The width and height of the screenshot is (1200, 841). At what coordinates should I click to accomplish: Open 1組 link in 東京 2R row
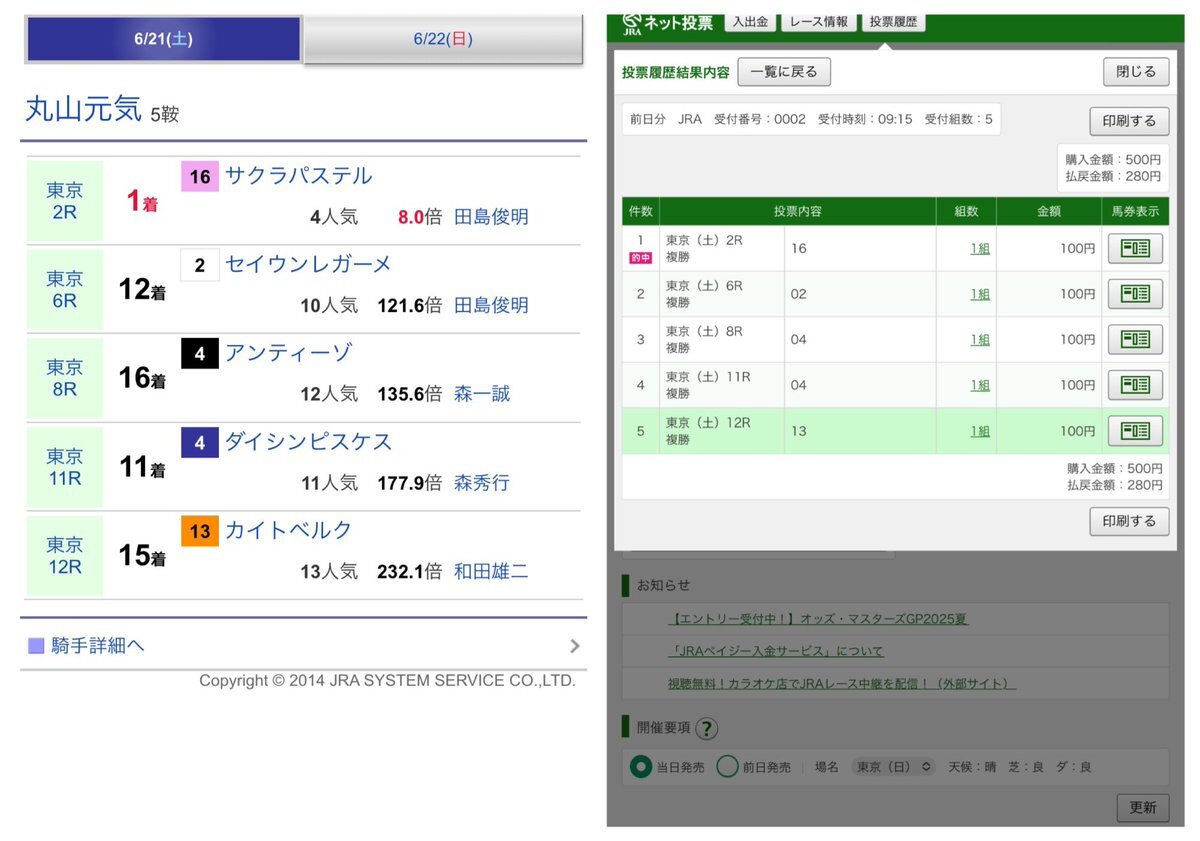980,249
